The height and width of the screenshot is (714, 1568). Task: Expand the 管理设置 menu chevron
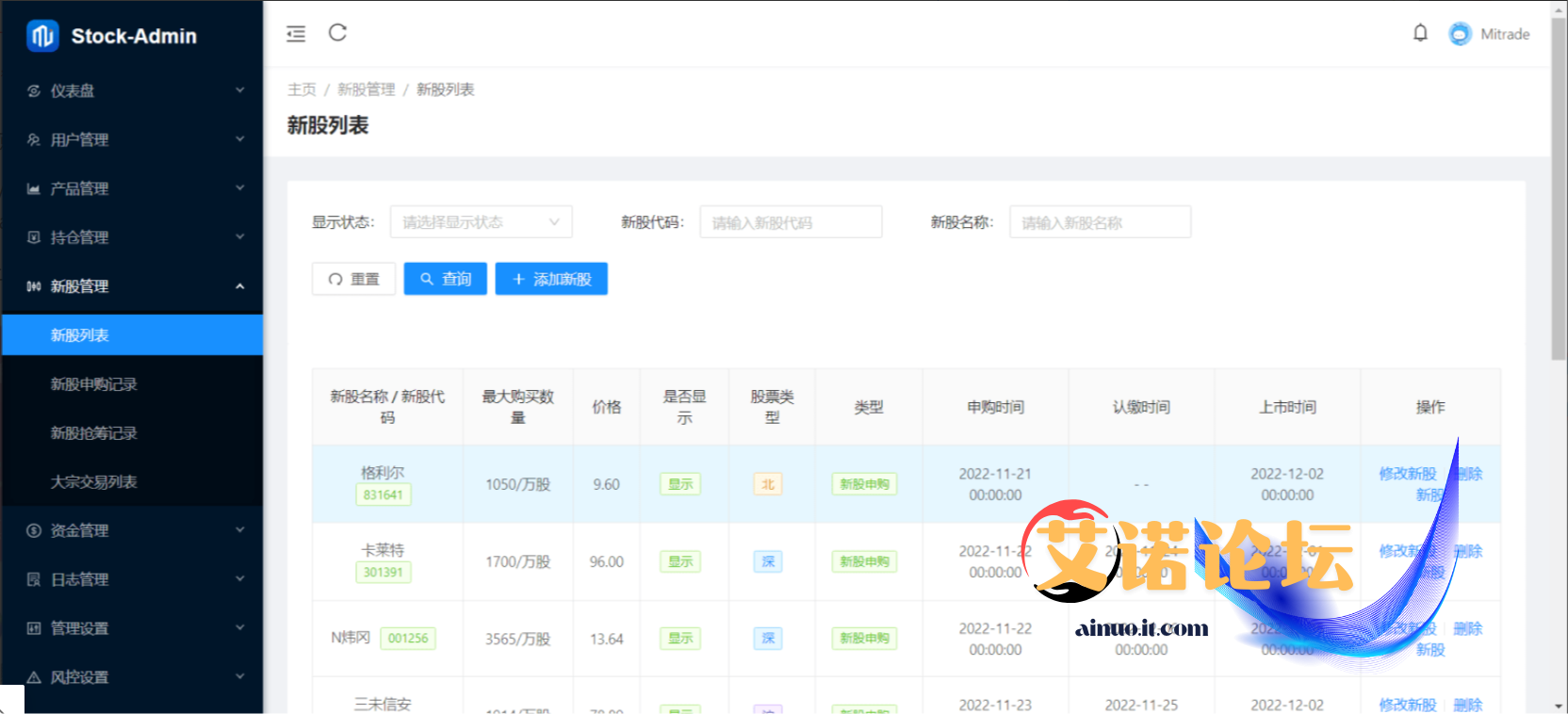pos(239,628)
